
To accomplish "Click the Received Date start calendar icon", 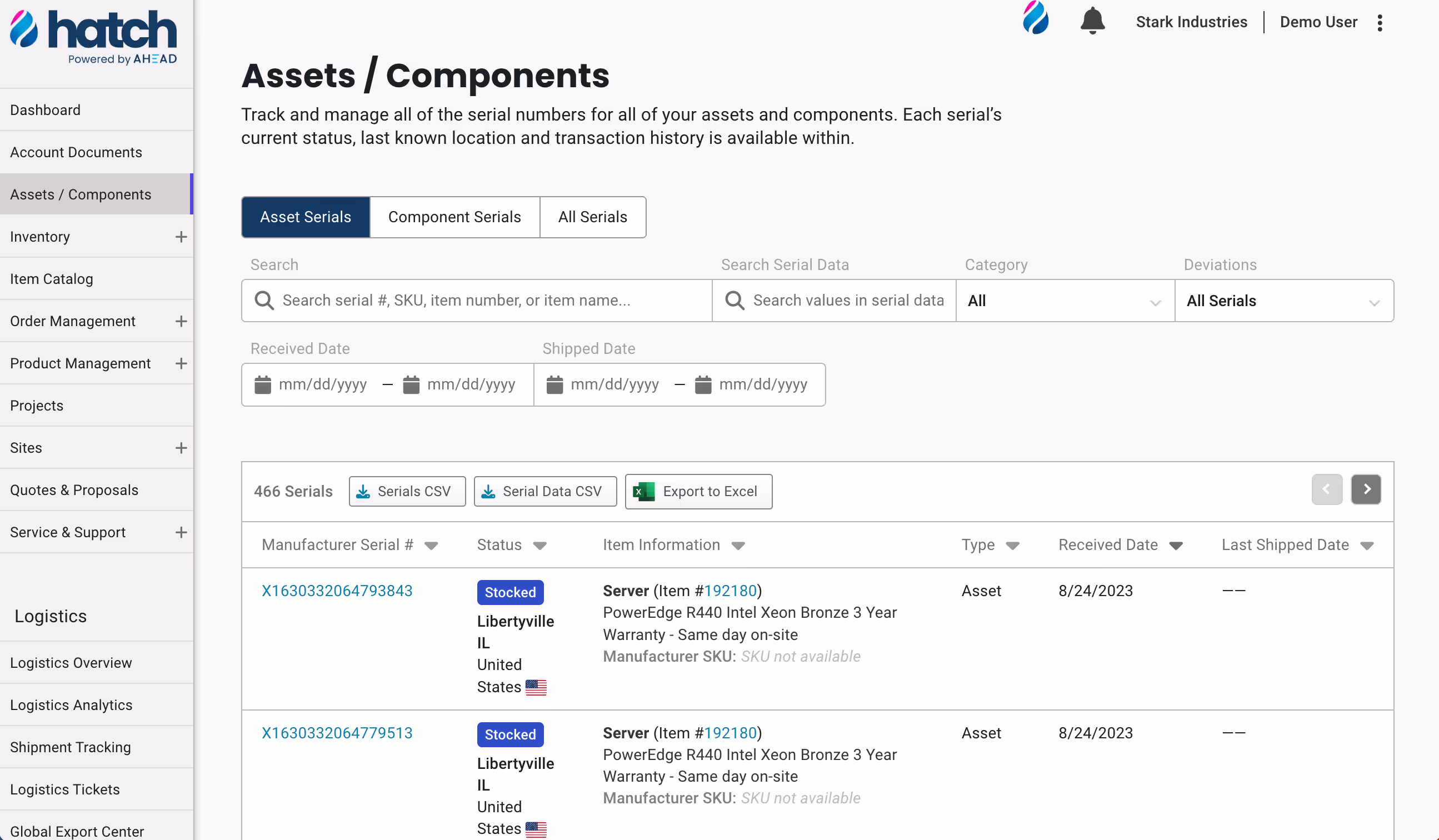I will pos(263,385).
